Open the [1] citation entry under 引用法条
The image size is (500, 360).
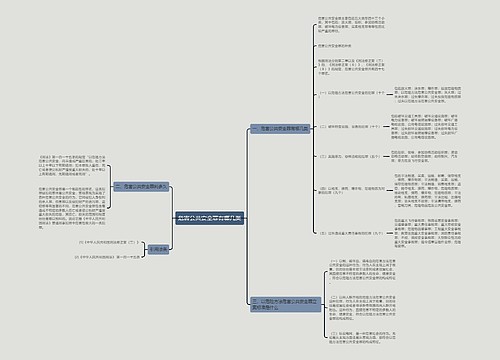109,242
